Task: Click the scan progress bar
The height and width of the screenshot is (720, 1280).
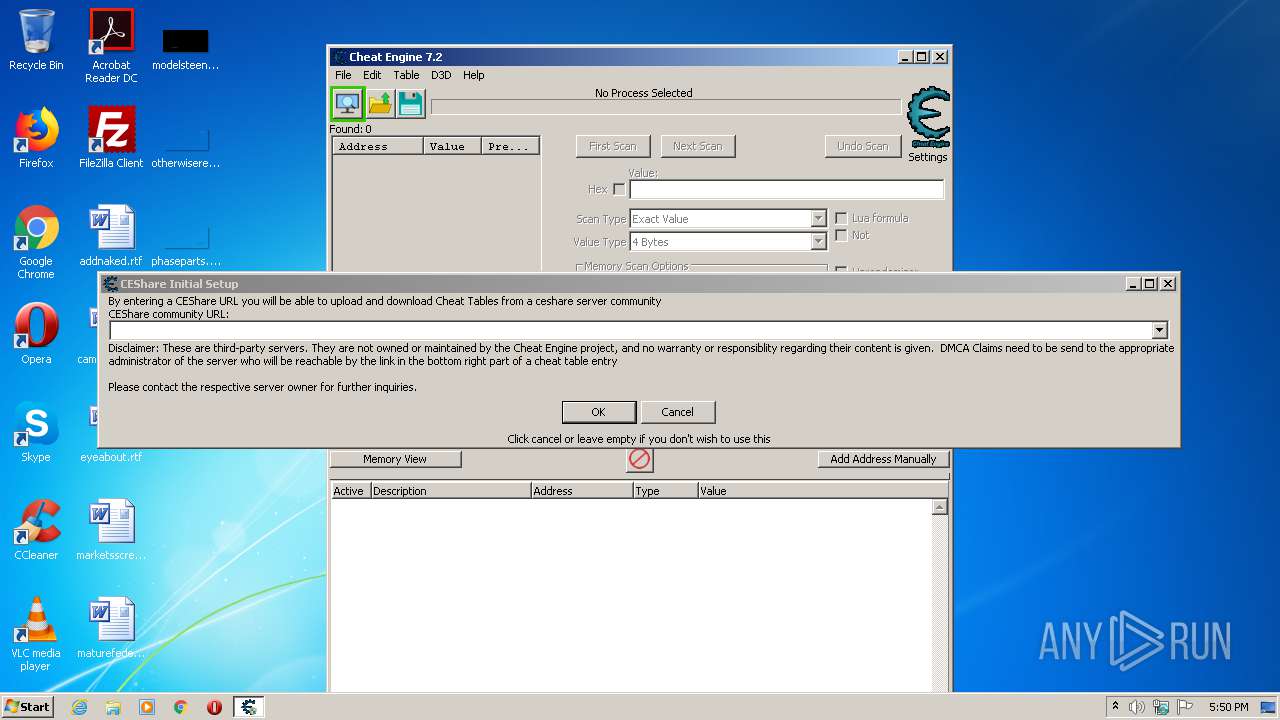Action: click(665, 107)
